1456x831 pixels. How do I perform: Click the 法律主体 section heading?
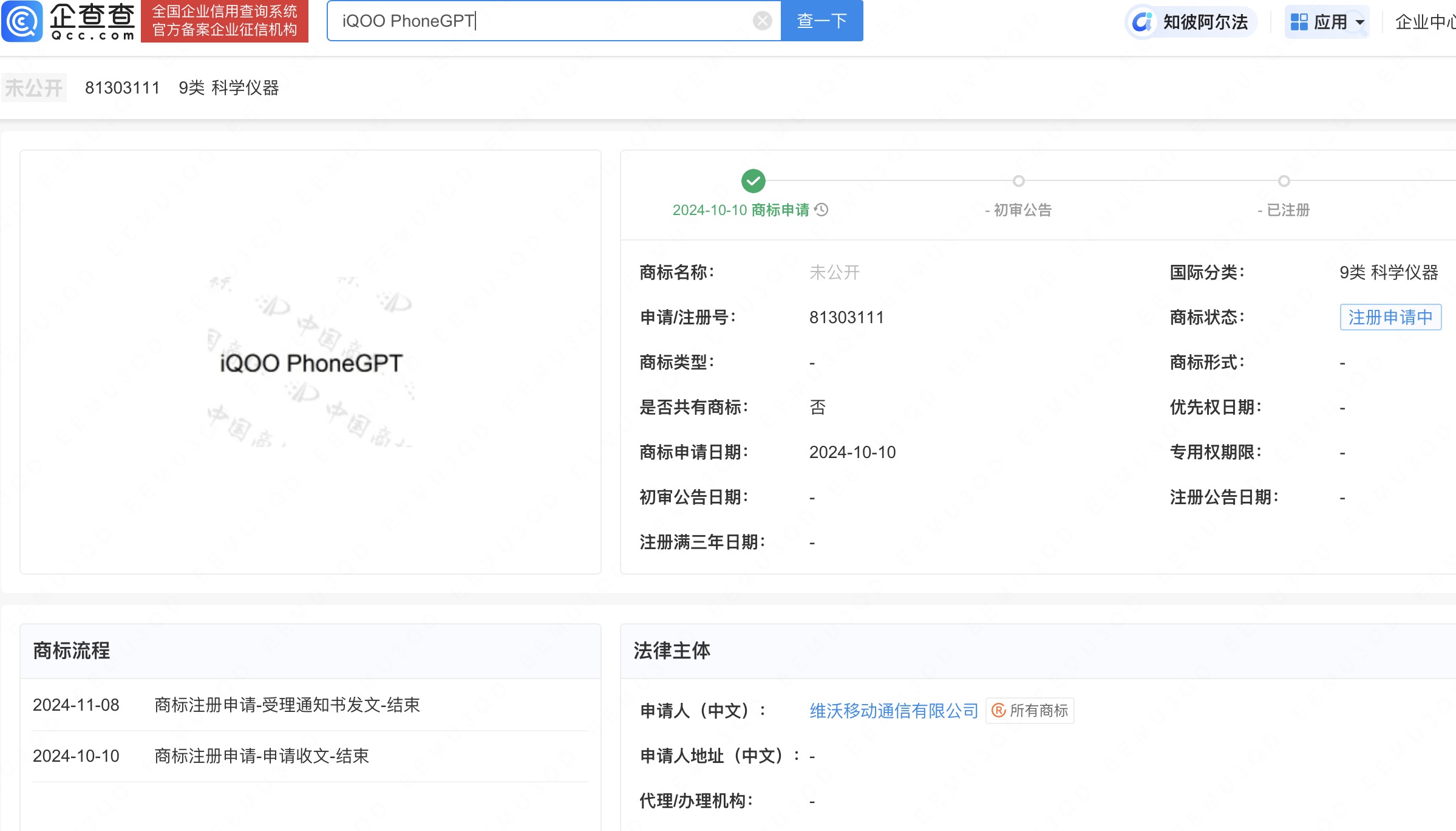click(x=672, y=651)
